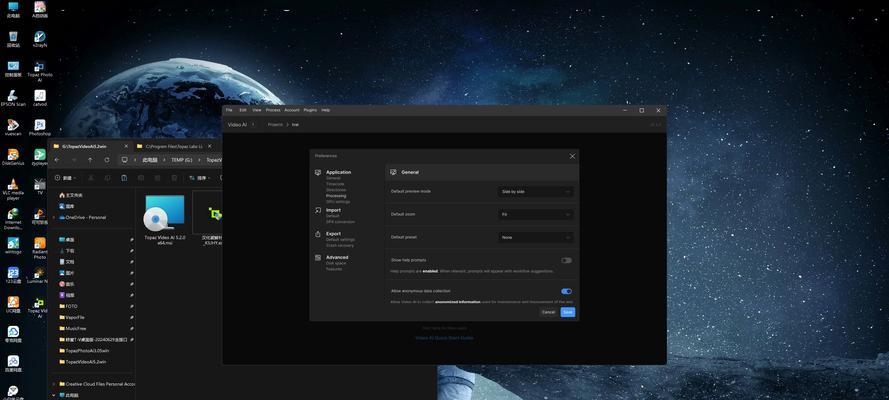Click back arrow in File Explorer
This screenshot has height=400, width=889.
pos(57,160)
